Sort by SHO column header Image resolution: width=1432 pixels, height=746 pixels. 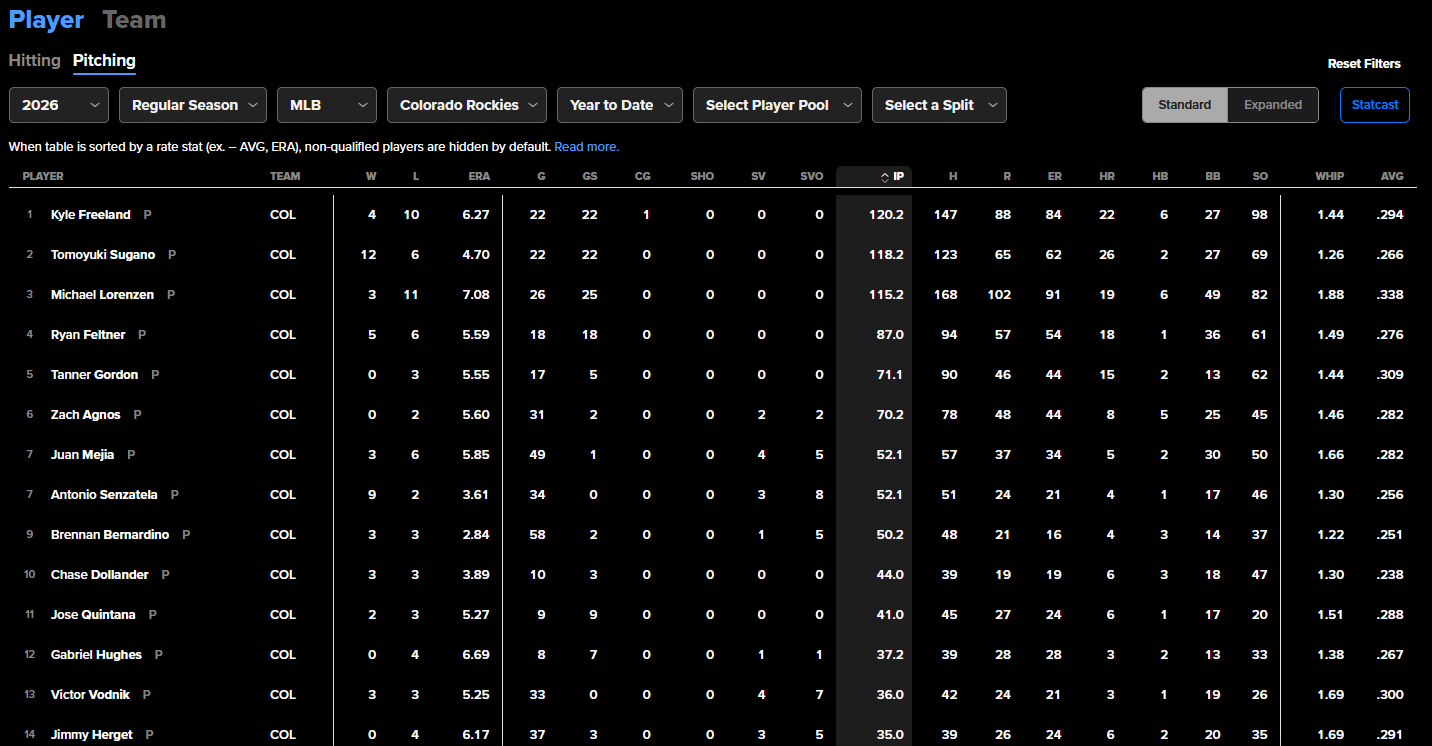pos(702,177)
